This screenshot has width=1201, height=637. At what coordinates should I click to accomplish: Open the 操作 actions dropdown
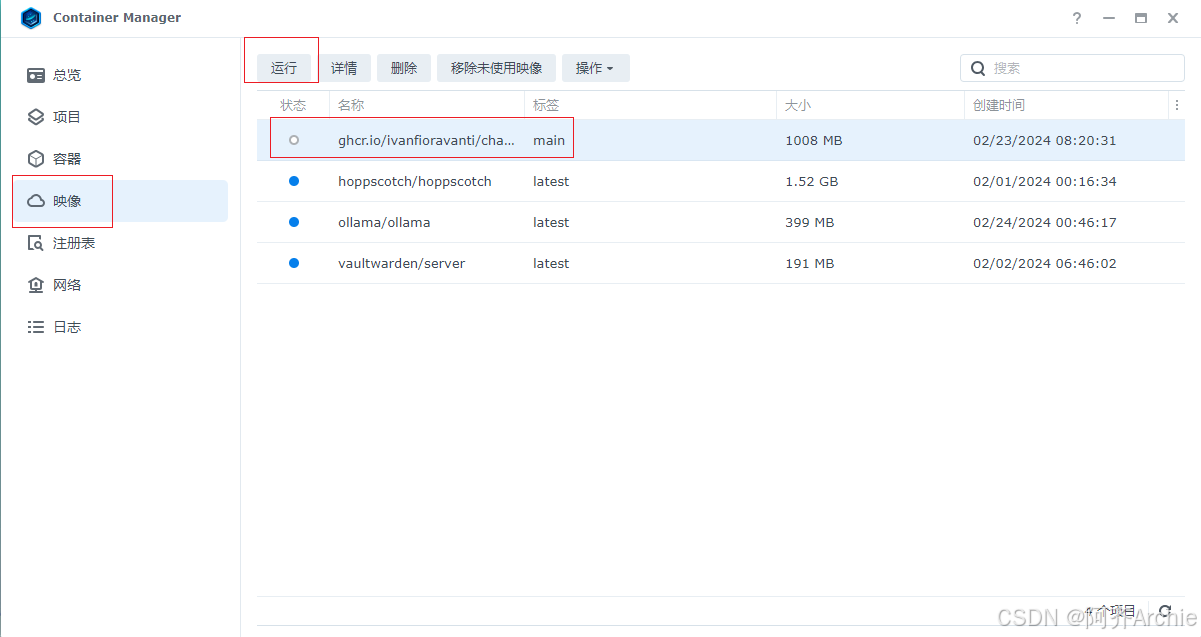(595, 67)
